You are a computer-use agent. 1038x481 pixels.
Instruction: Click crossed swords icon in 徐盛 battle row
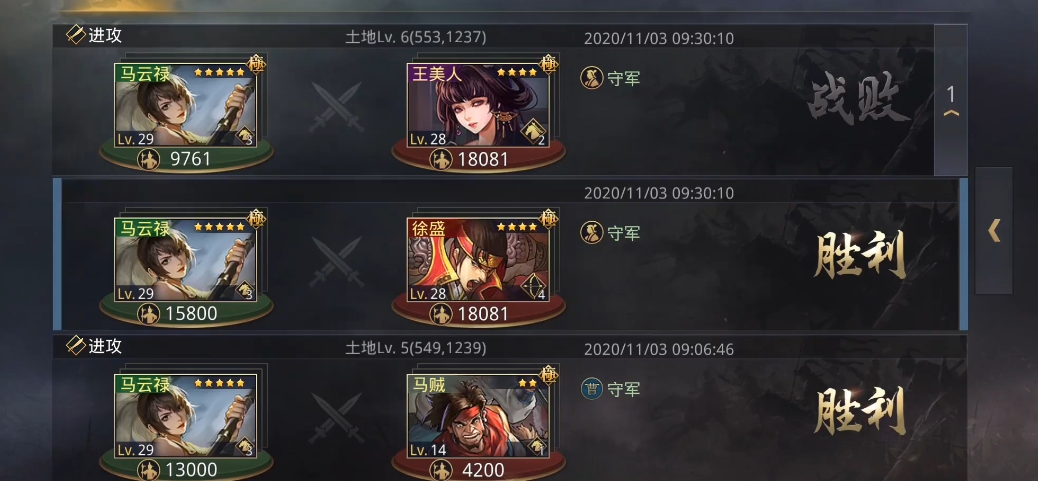click(x=336, y=261)
